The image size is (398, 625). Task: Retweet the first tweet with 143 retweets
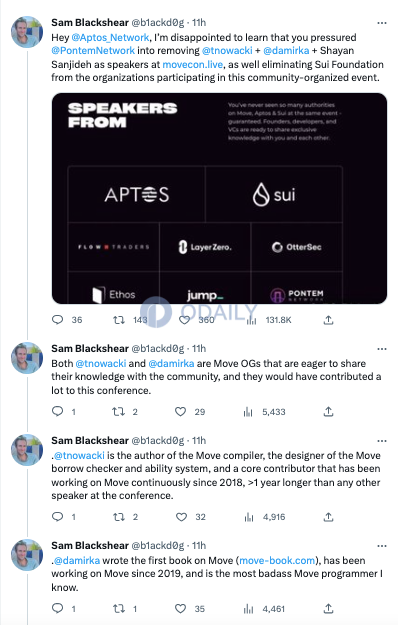(x=119, y=320)
